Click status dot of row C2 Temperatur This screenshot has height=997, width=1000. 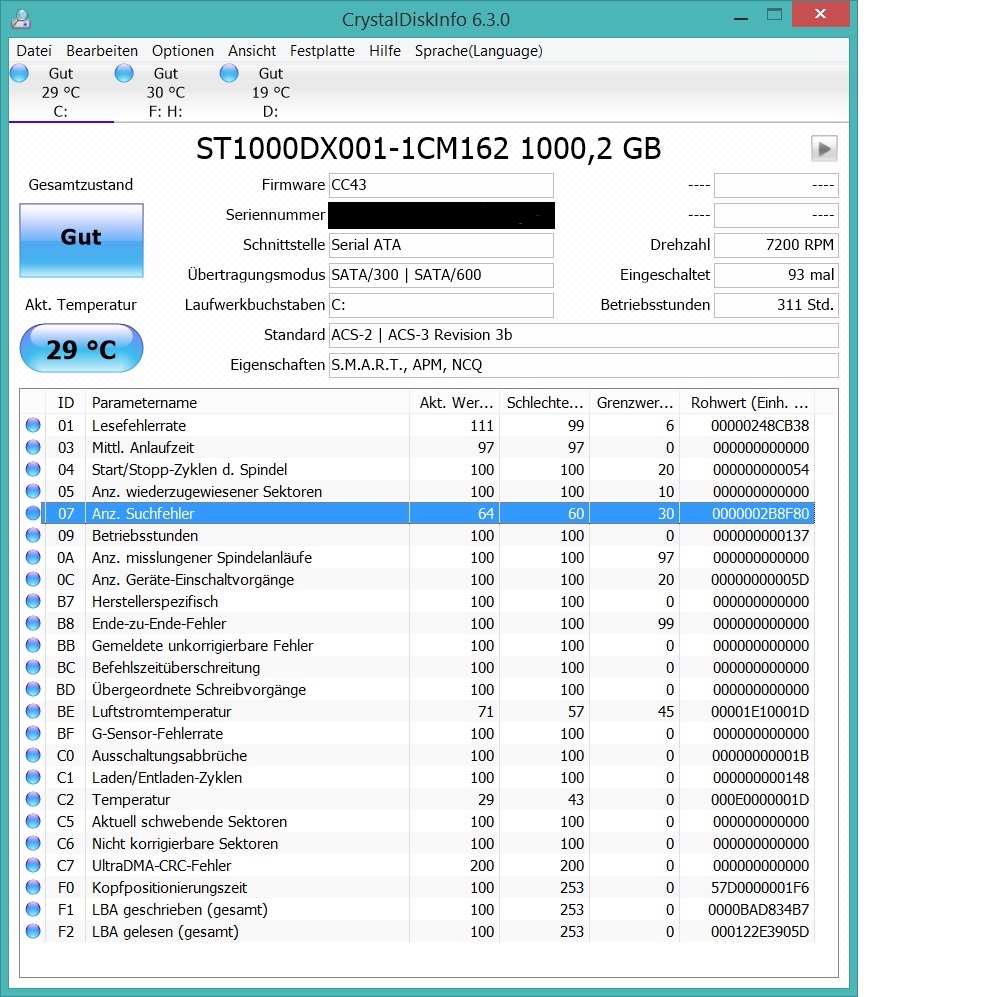pos(33,799)
